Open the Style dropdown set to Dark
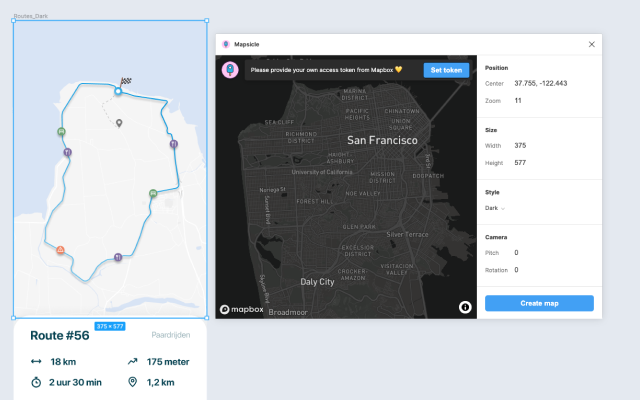Viewport: 640px width, 400px height. pos(495,208)
